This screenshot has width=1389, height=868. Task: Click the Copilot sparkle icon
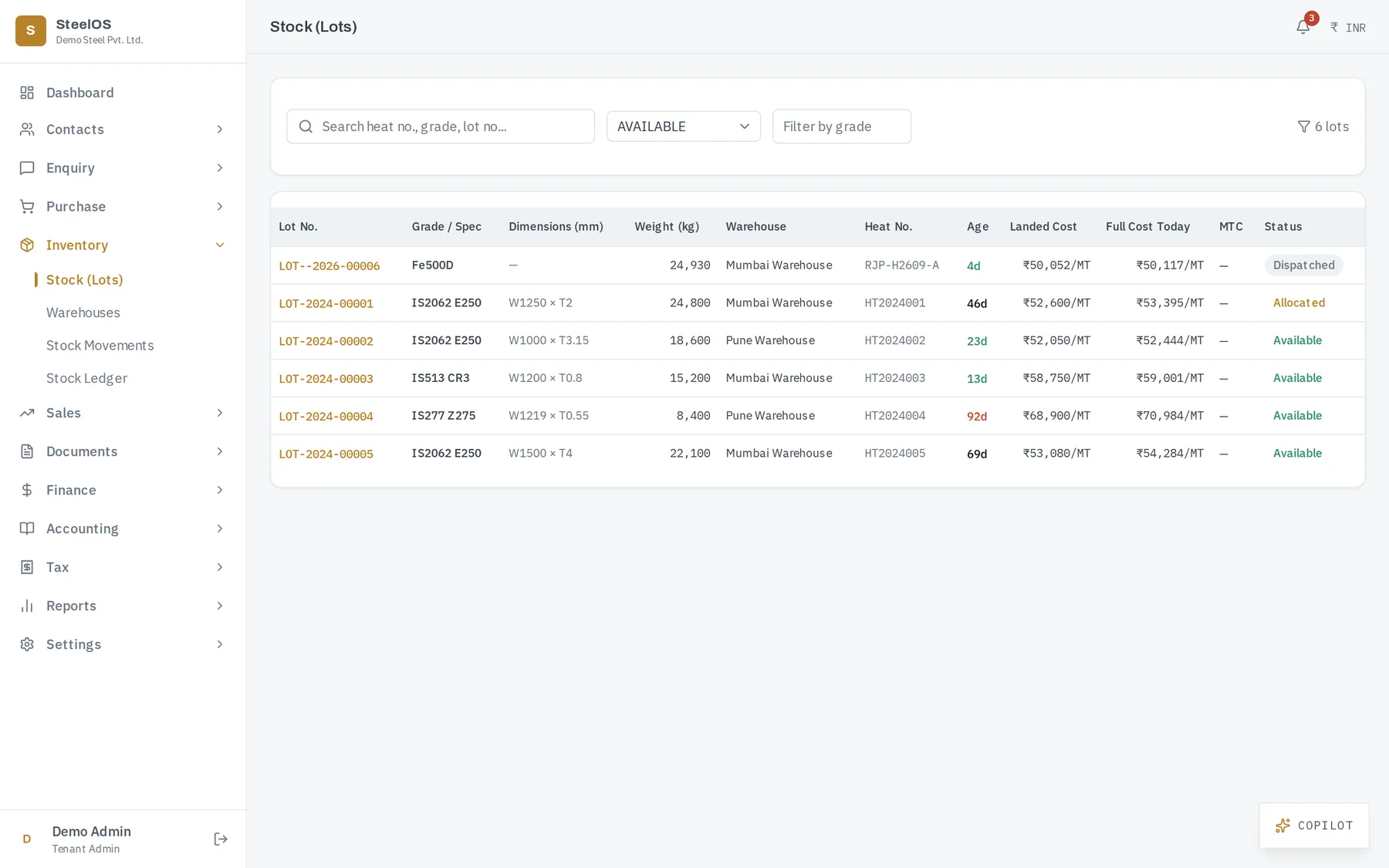[x=1283, y=826]
